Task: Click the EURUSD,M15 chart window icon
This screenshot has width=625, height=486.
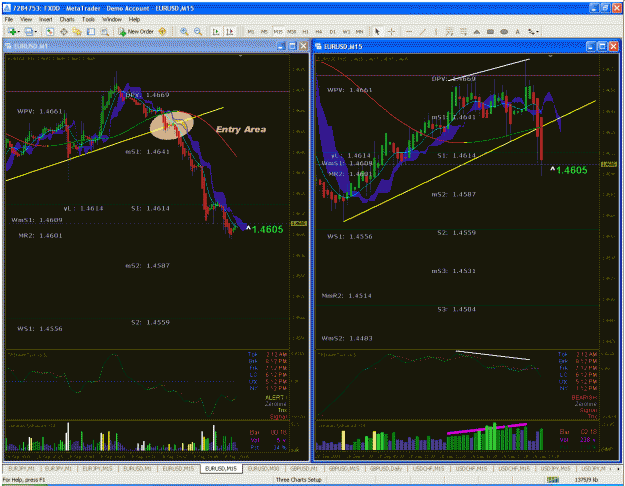Action: point(318,46)
